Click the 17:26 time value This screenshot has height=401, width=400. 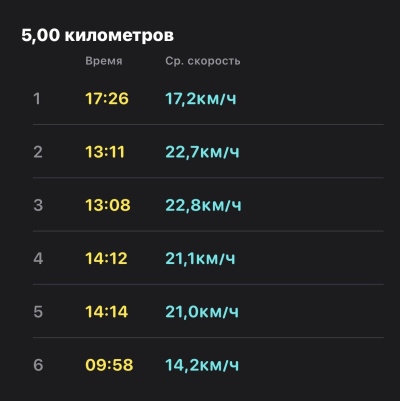point(107,99)
